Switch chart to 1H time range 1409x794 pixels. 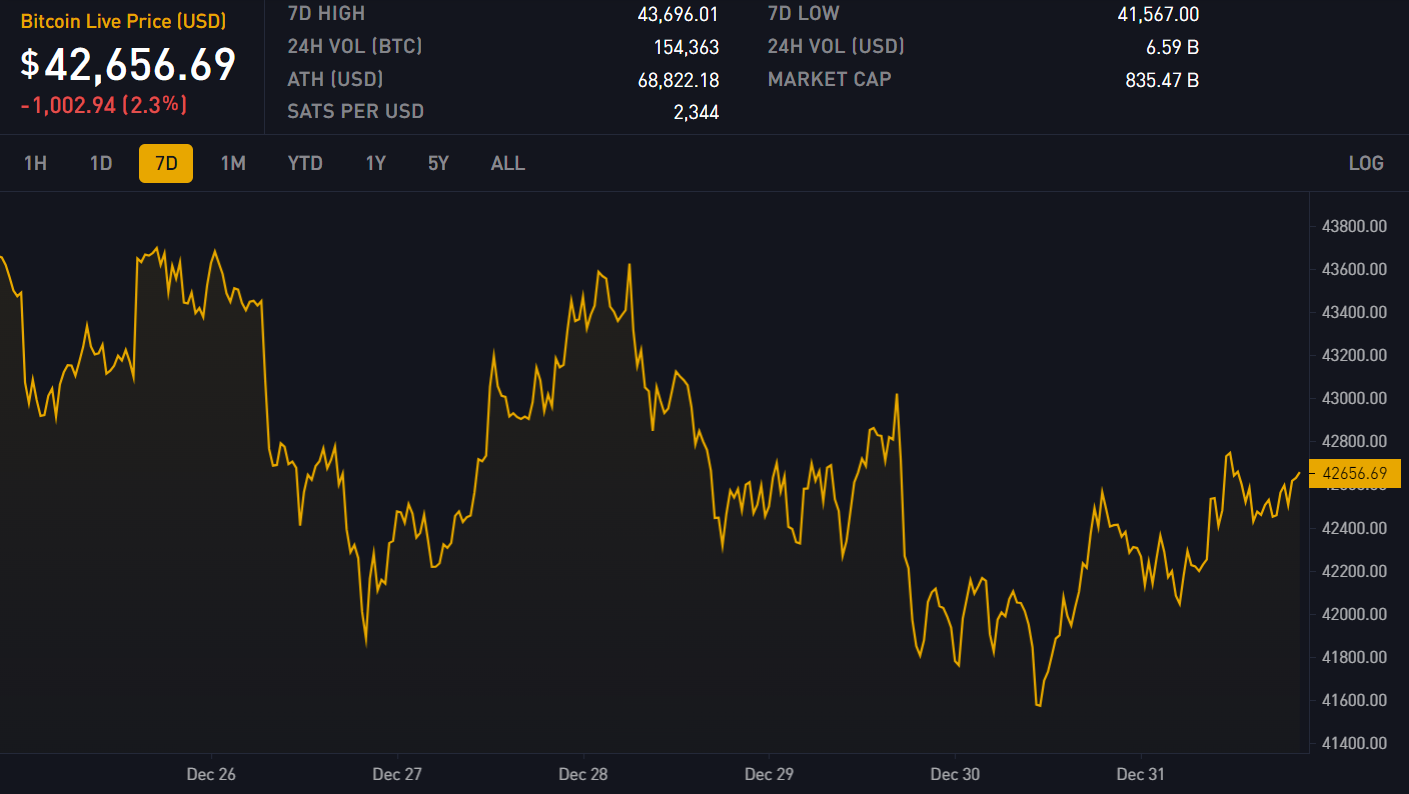click(x=35, y=163)
